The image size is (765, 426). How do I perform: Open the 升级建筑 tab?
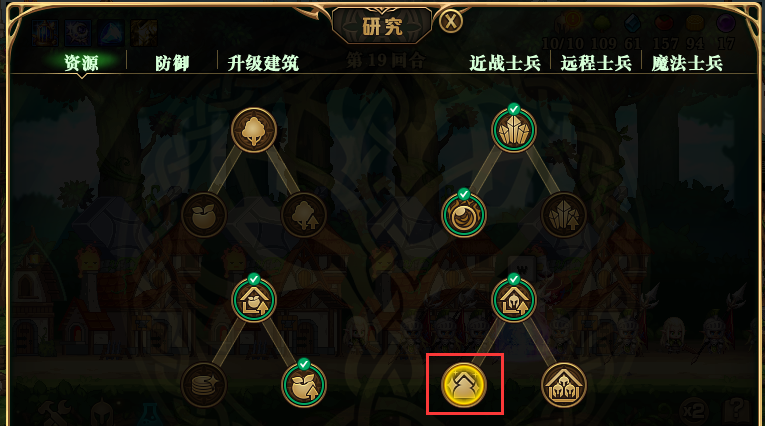(x=263, y=63)
